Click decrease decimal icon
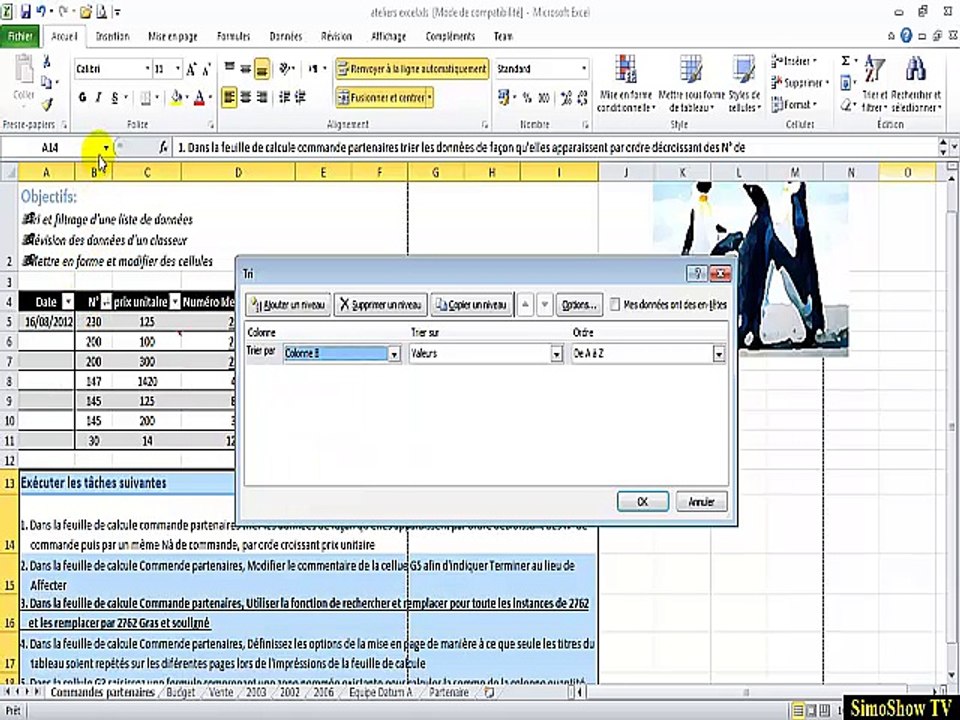Screen dimensions: 960x720 (x=582, y=97)
